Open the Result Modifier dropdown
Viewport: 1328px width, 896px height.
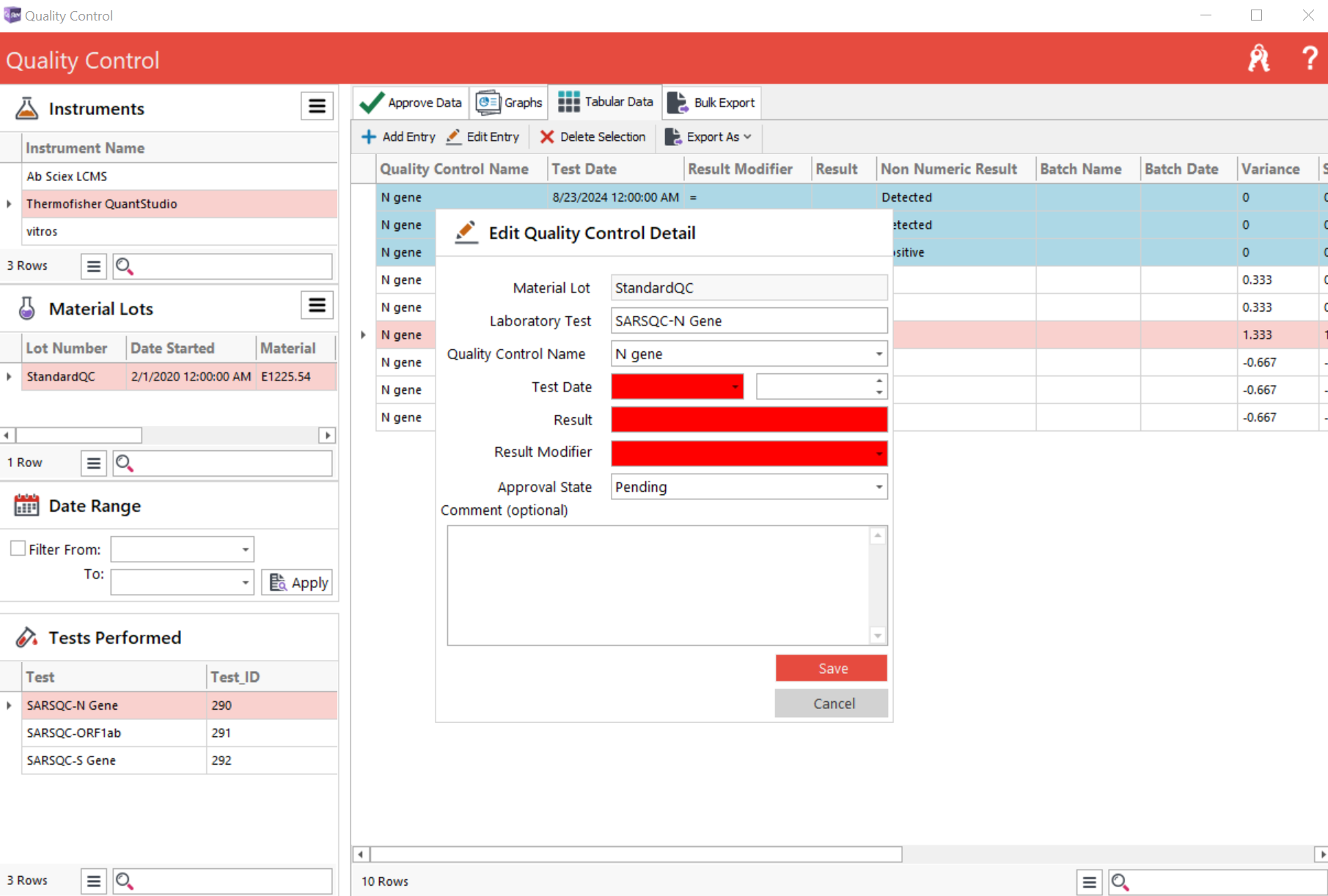878,454
